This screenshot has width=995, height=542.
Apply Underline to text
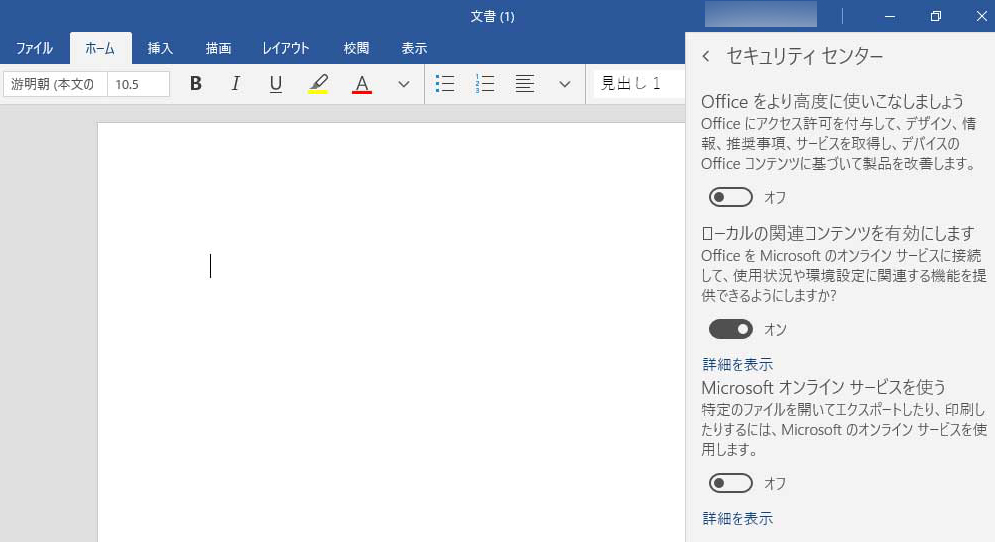tap(276, 84)
